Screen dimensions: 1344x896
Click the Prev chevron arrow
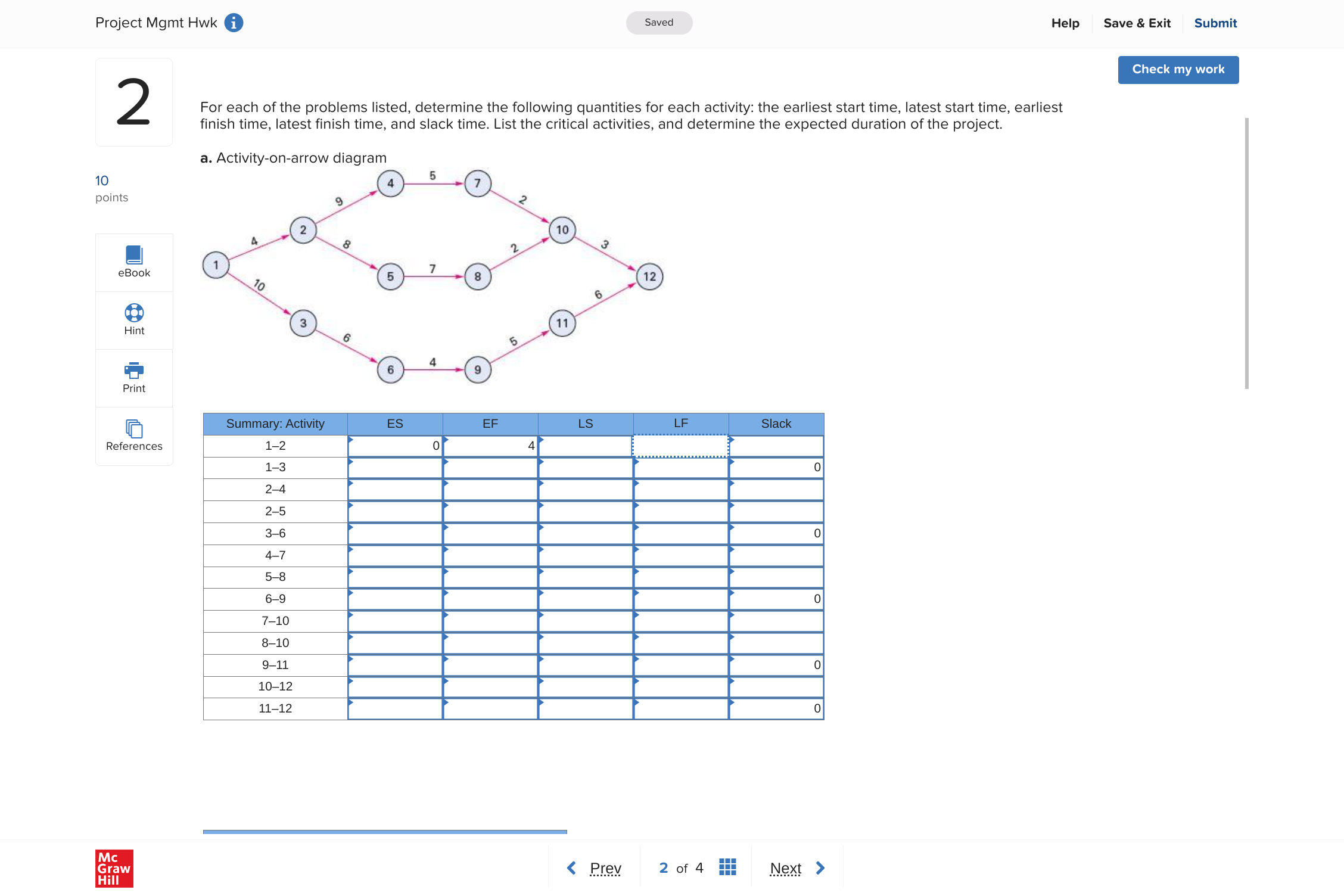point(571,868)
